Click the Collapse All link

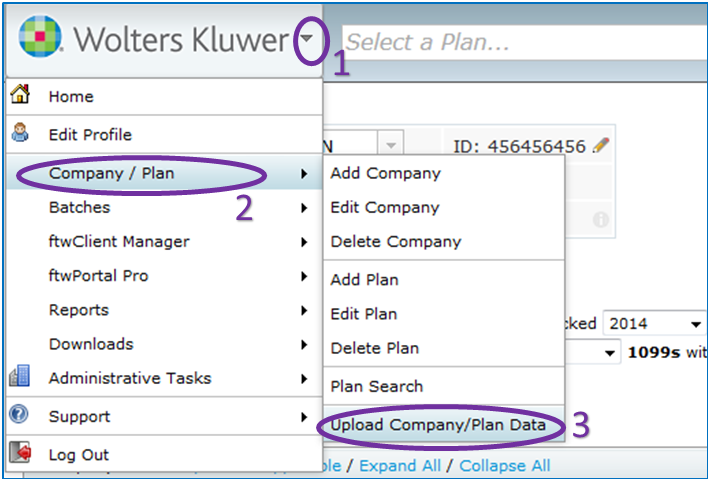[505, 466]
